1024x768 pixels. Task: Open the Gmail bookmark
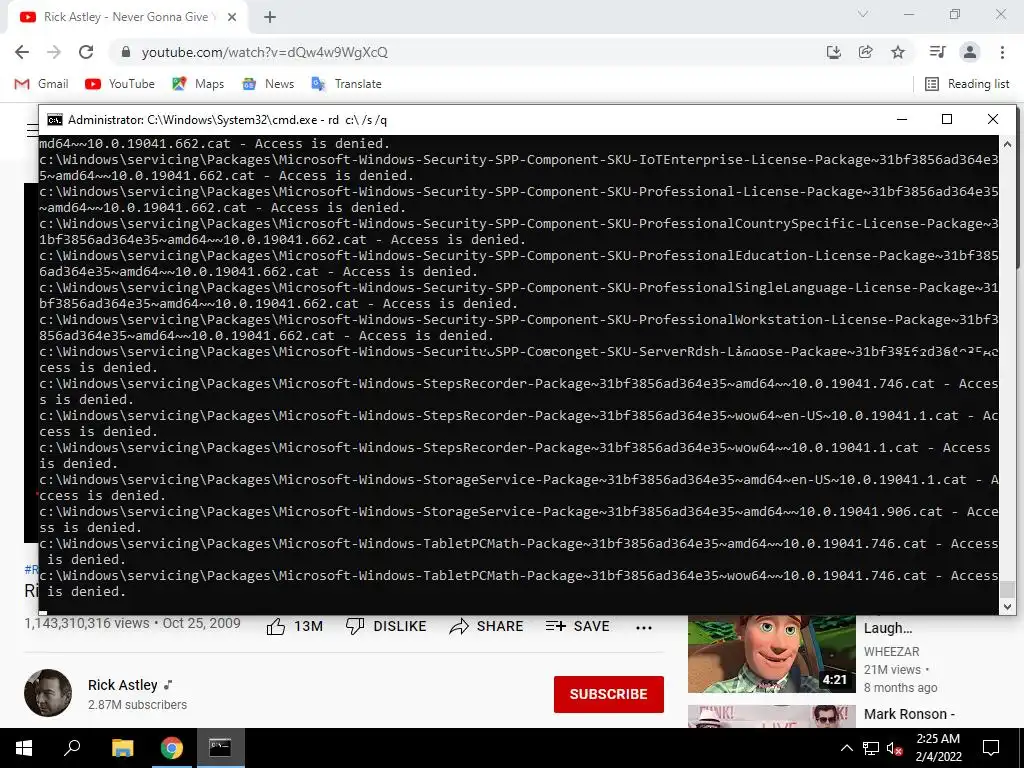click(x=41, y=84)
